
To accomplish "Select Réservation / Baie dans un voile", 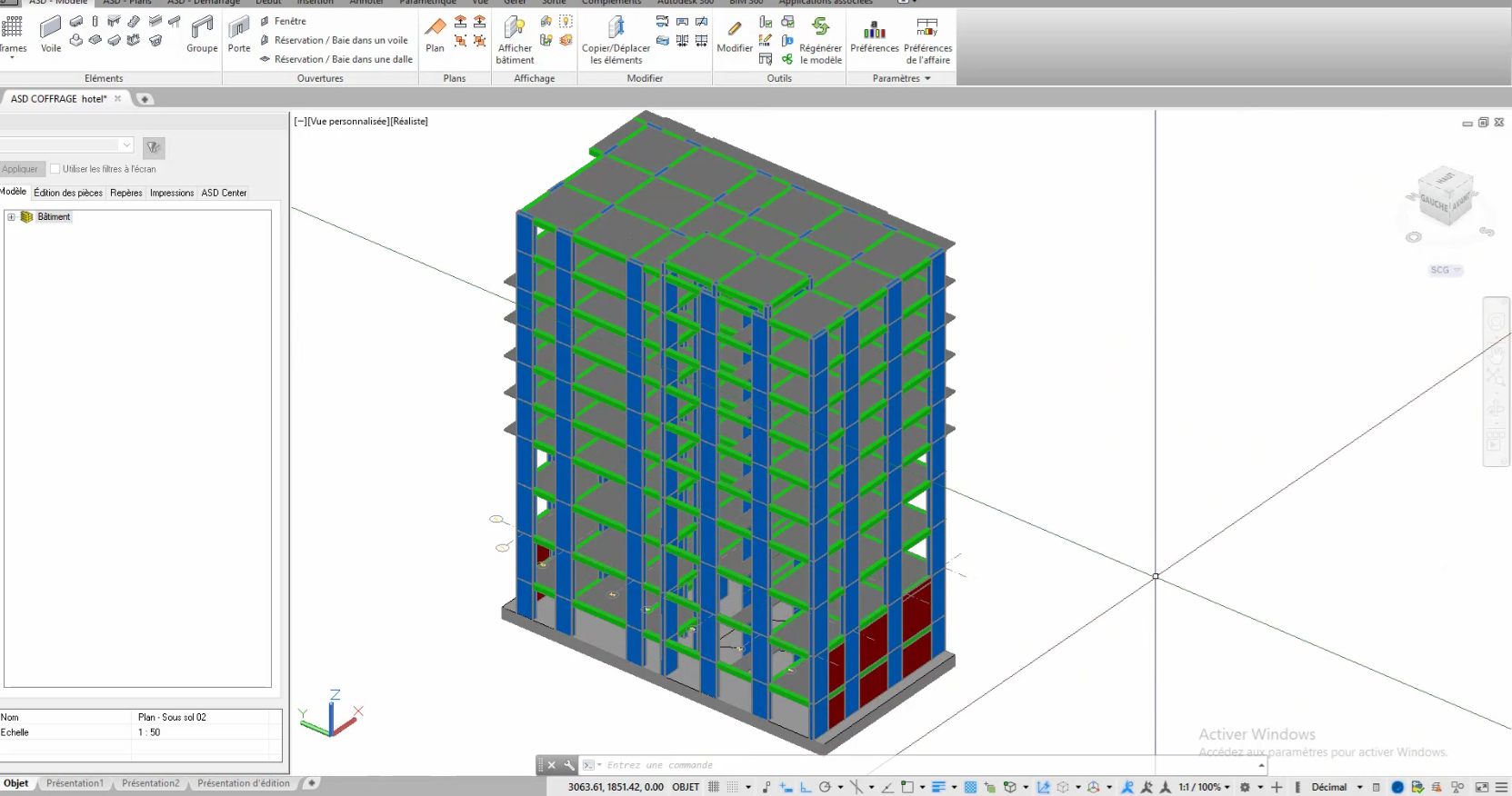I will [334, 40].
